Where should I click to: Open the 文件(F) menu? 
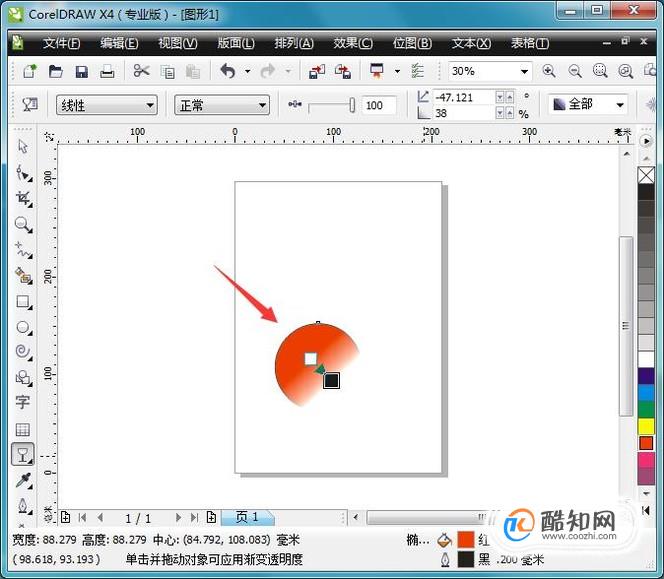(x=61, y=43)
